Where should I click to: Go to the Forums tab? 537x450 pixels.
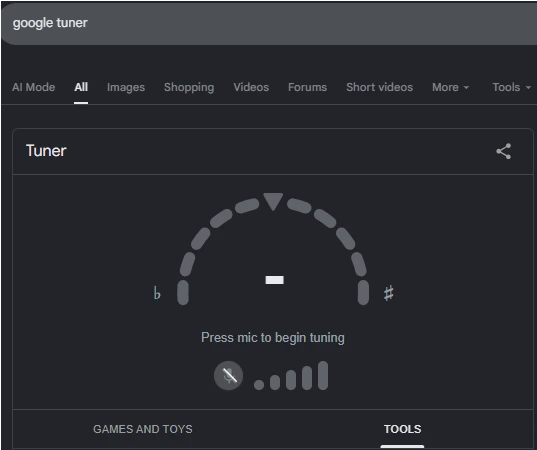308,87
